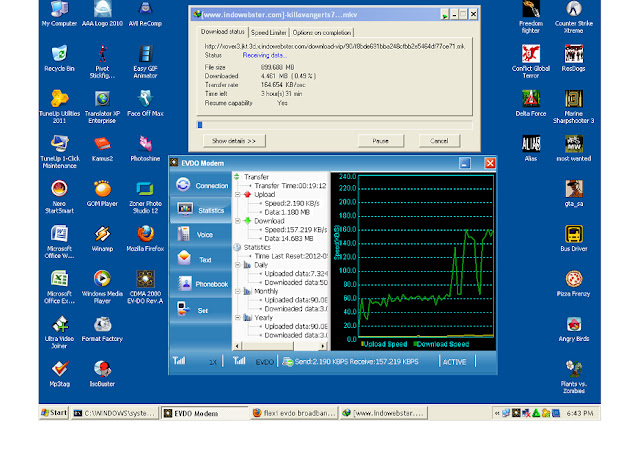The width and height of the screenshot is (640, 450).
Task: Switch to www.indowebster download taskbar item
Action: 384,413
